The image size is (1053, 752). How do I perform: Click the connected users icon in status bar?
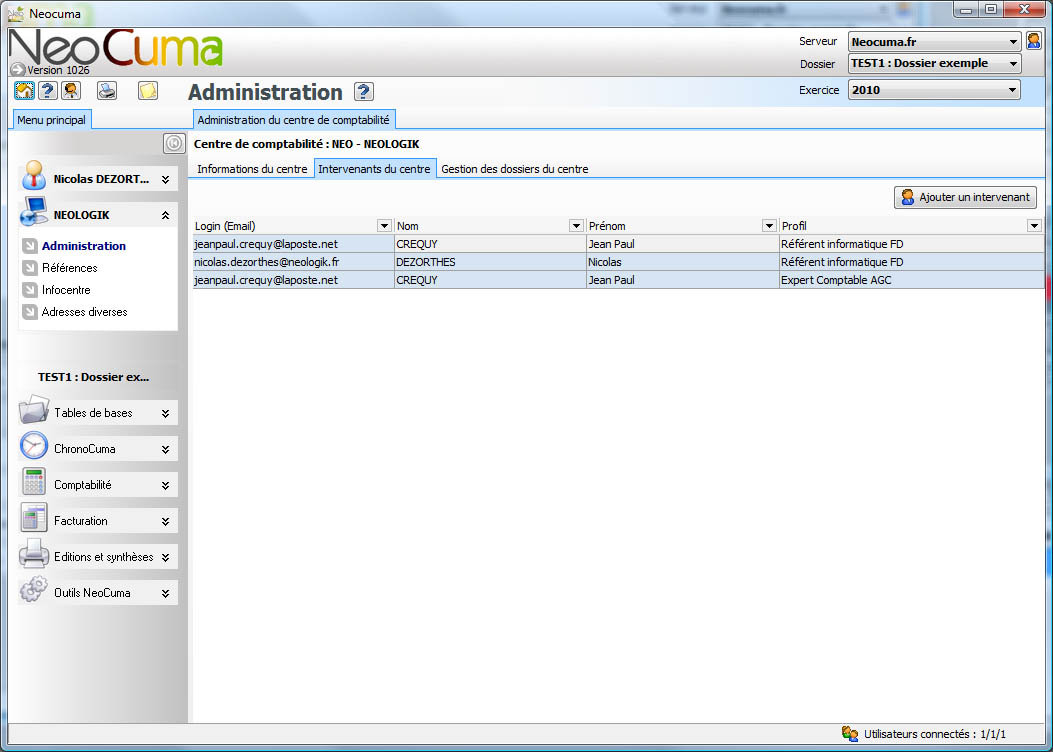850,734
